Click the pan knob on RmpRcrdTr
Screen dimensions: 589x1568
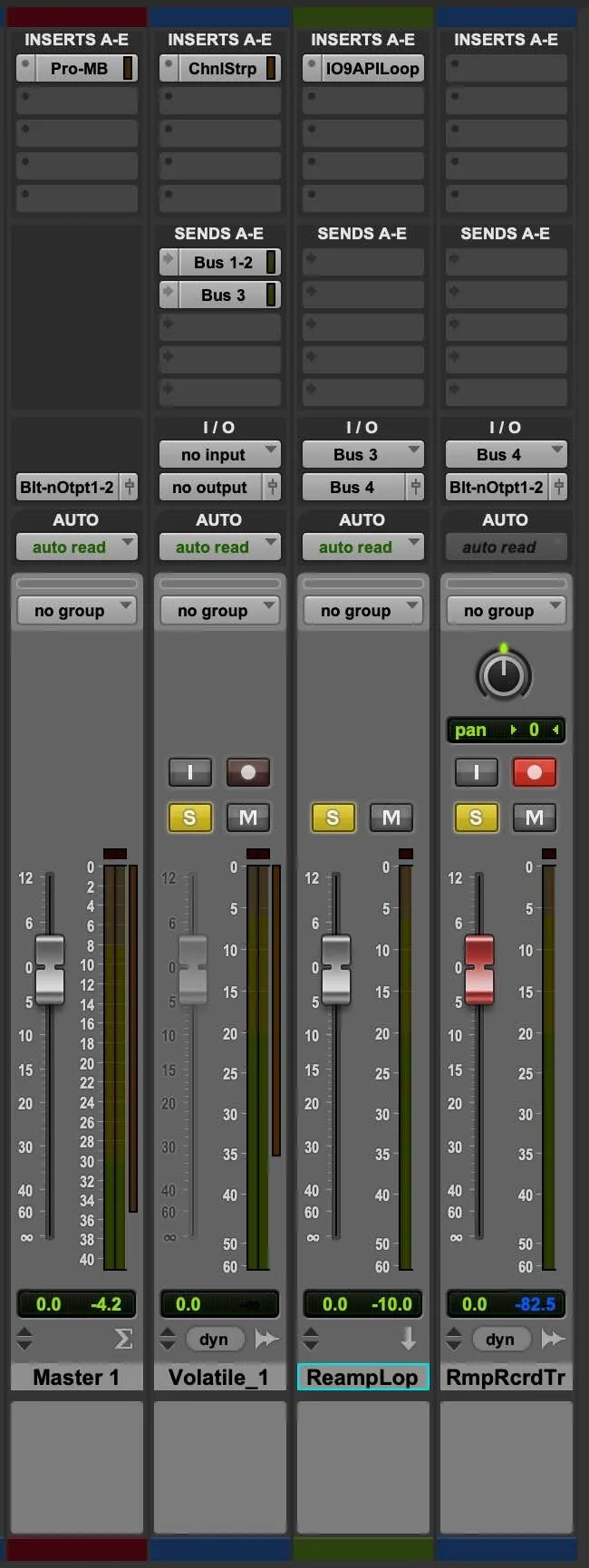[504, 674]
